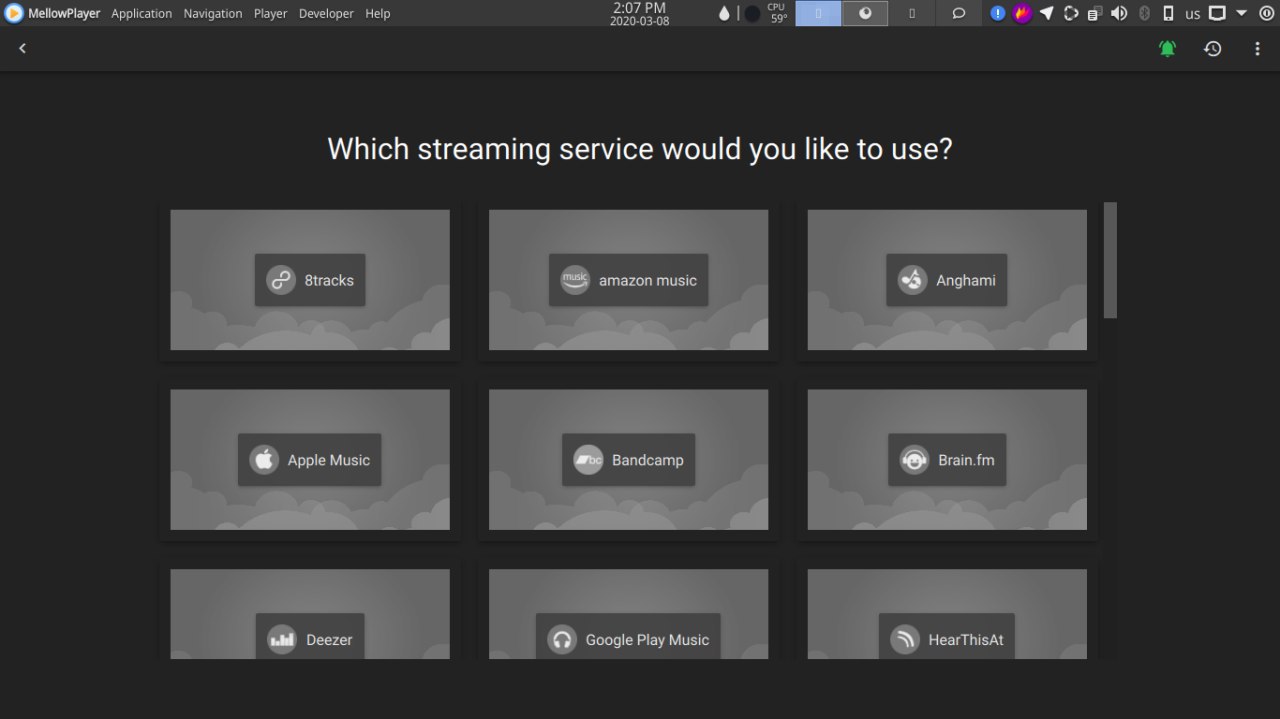Click the Brain.fm headphones logo icon

(x=914, y=460)
